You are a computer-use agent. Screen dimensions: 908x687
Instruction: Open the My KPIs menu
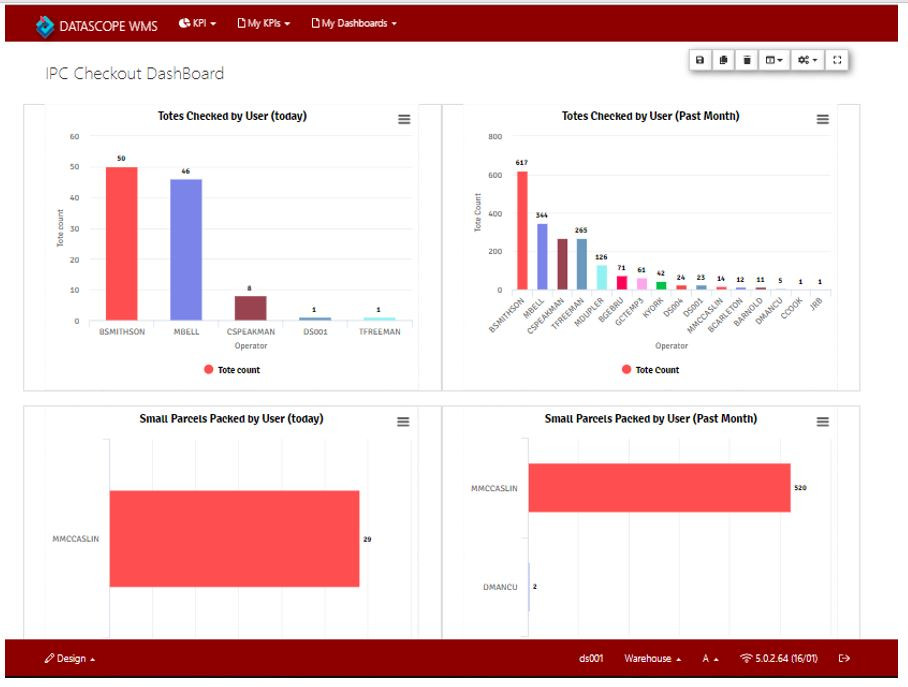[x=263, y=24]
